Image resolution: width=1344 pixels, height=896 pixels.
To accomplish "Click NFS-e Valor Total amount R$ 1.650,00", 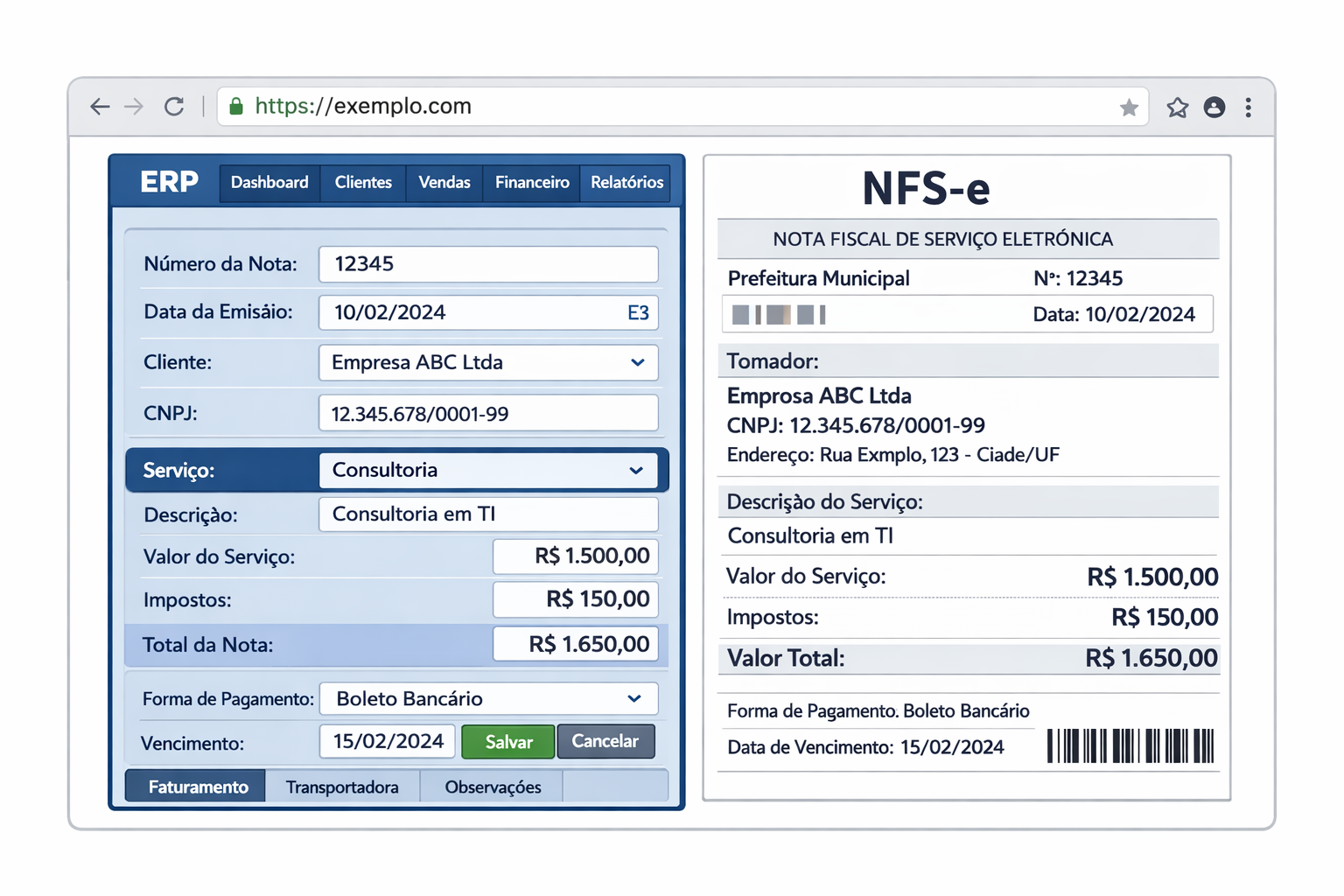I will click(1151, 659).
